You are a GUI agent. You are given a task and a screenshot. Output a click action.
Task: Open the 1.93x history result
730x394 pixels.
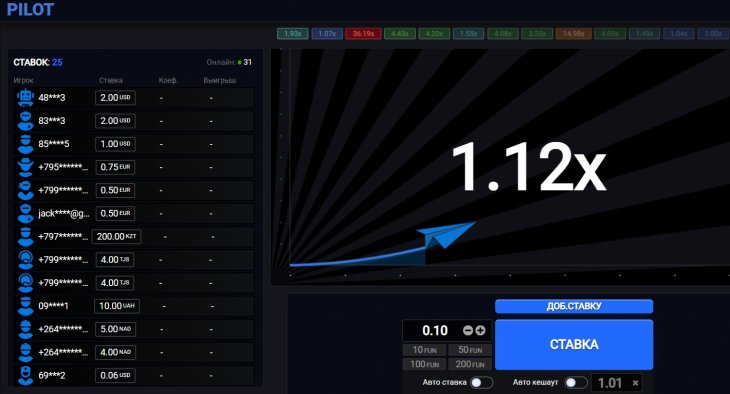coord(292,34)
